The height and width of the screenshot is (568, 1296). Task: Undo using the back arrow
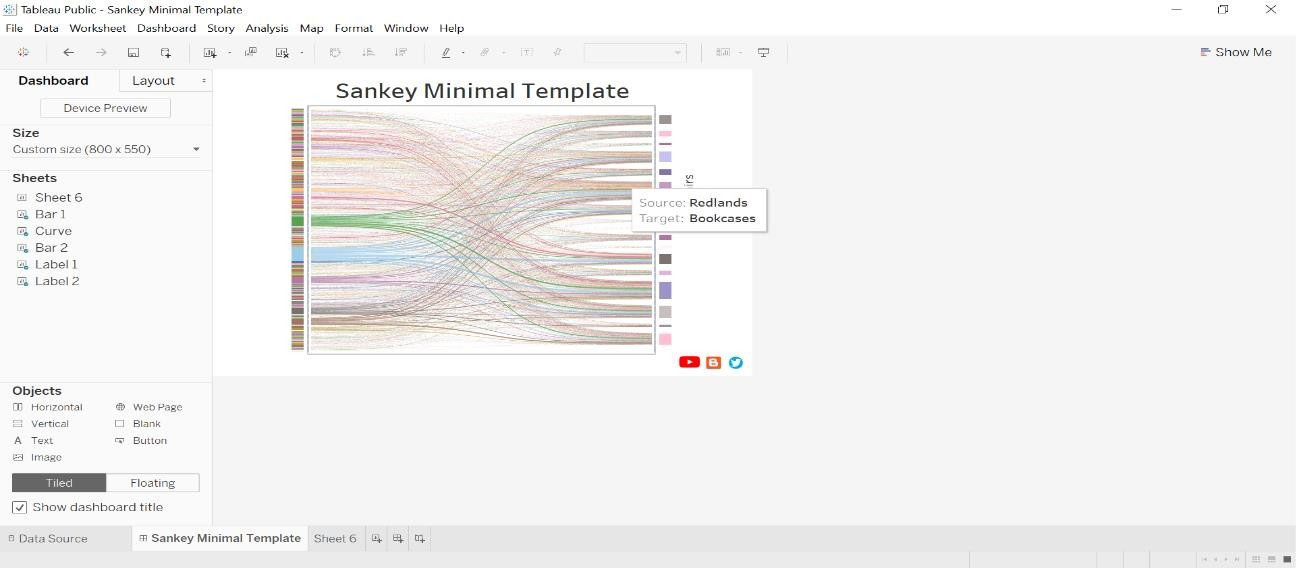click(68, 52)
